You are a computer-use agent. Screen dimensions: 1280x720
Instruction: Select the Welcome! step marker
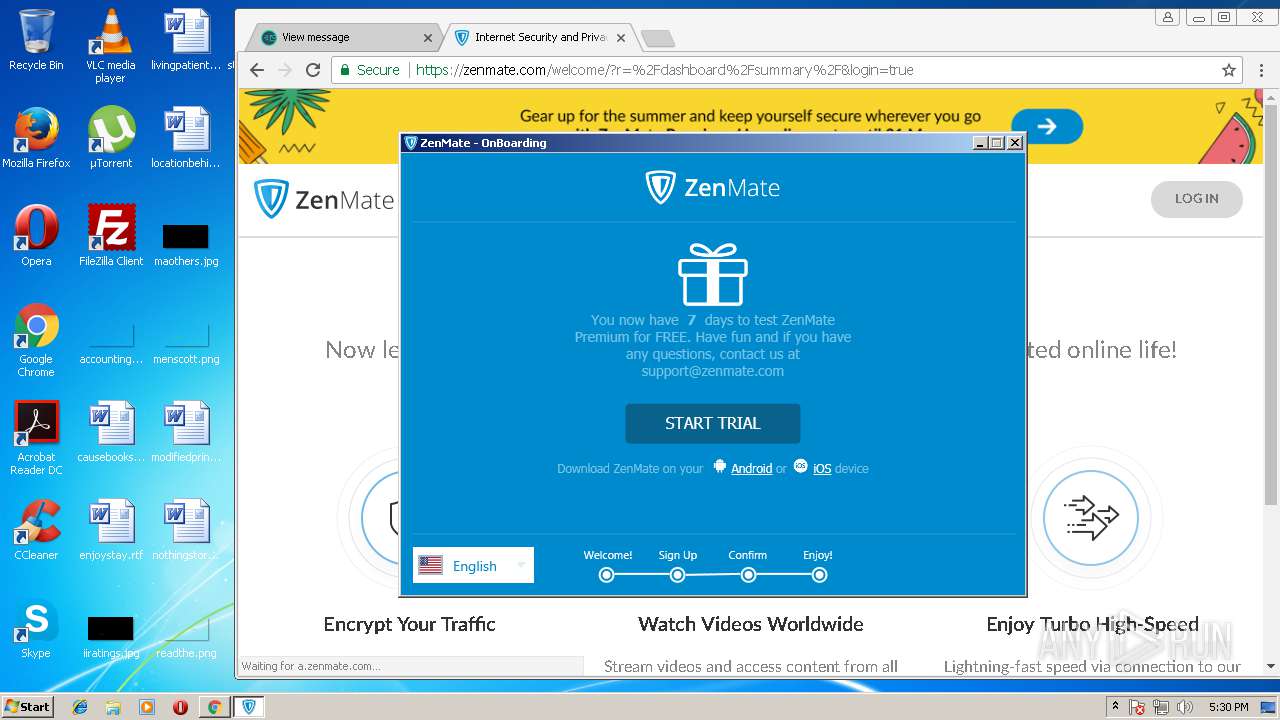click(606, 575)
